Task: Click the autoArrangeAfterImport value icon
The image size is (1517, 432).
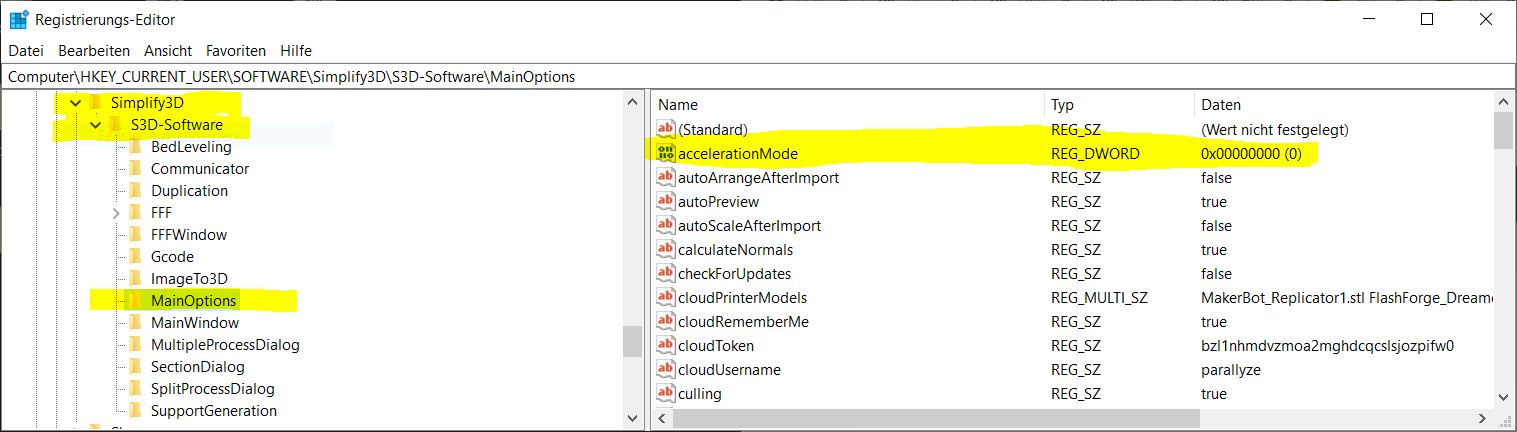Action: (x=666, y=177)
